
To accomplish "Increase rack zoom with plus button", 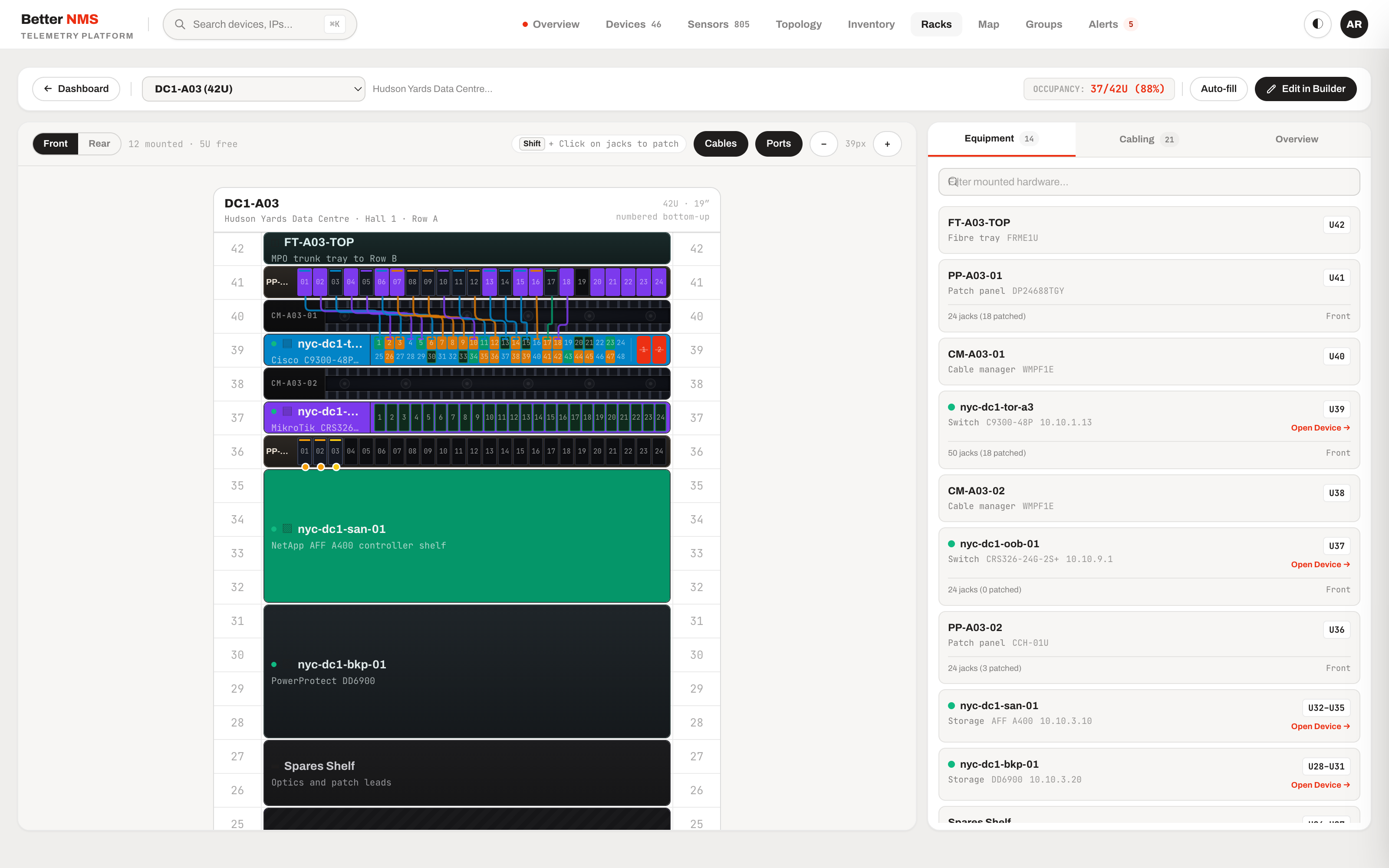I will coord(887,144).
